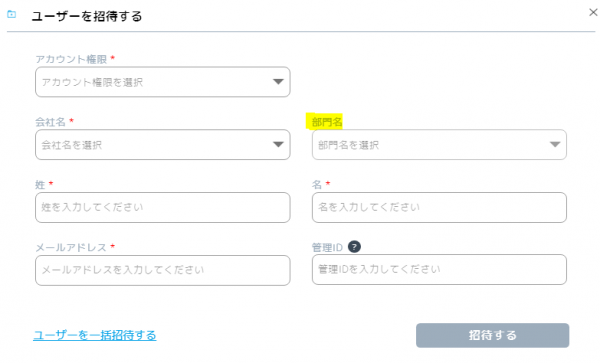This screenshot has height=363, width=600.
Task: Click into the 管理IDを入力してください field
Action: point(439,269)
